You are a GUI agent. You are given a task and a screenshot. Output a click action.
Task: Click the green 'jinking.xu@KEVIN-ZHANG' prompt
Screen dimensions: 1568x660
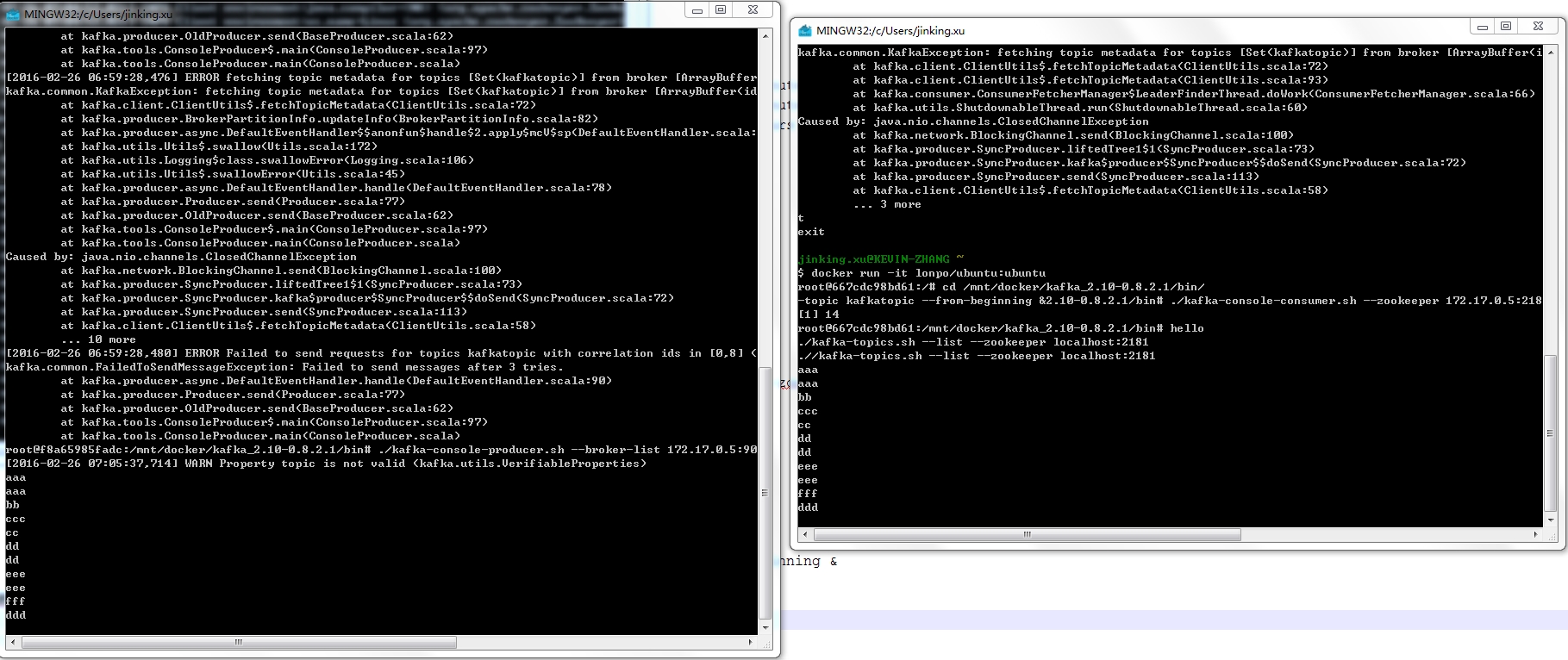874,259
